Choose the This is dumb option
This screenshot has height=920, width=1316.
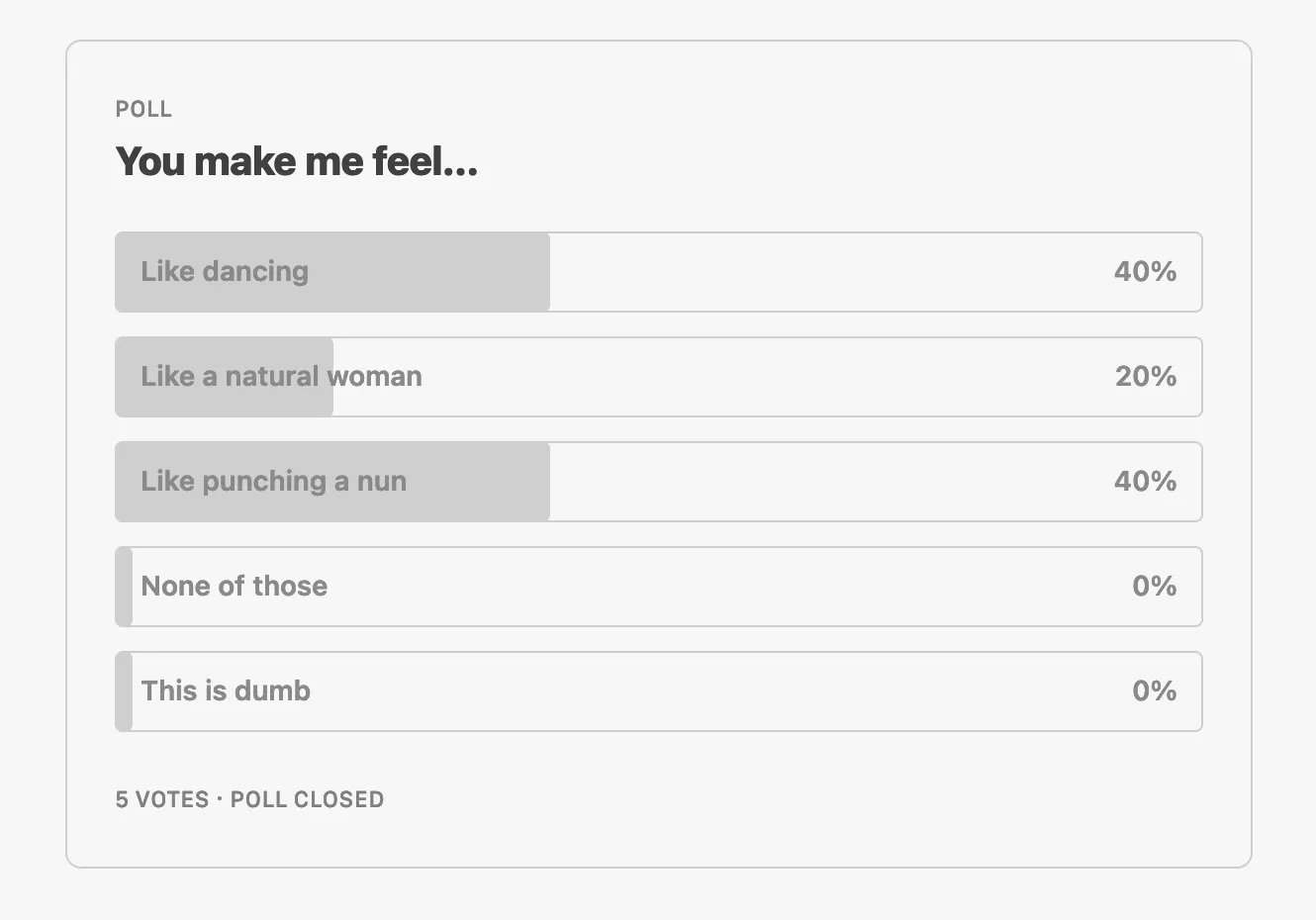[659, 691]
